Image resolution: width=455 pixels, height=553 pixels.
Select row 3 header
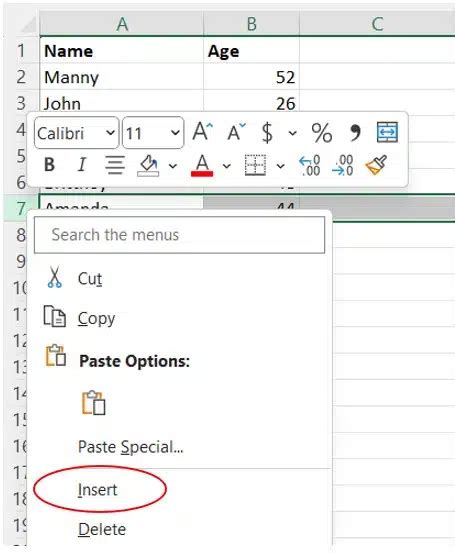click(x=21, y=103)
